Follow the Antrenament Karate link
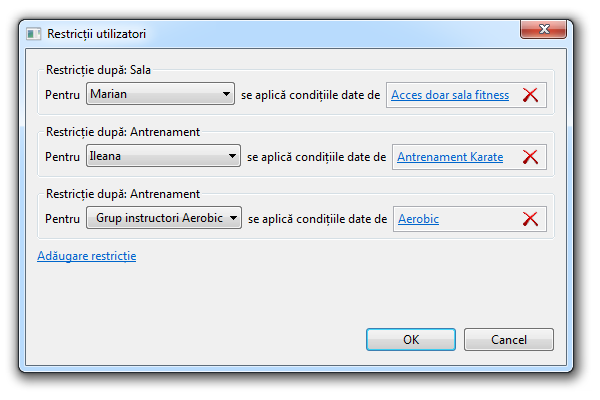 click(x=450, y=157)
